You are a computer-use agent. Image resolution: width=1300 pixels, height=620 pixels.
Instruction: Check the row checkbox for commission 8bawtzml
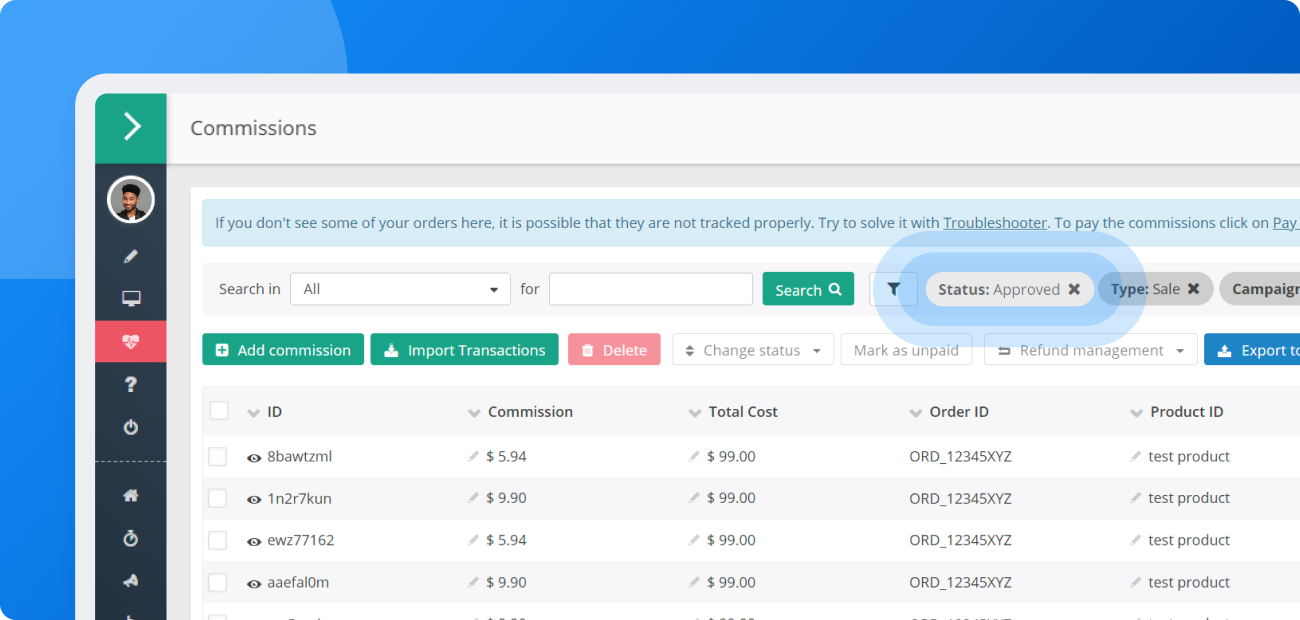[217, 456]
